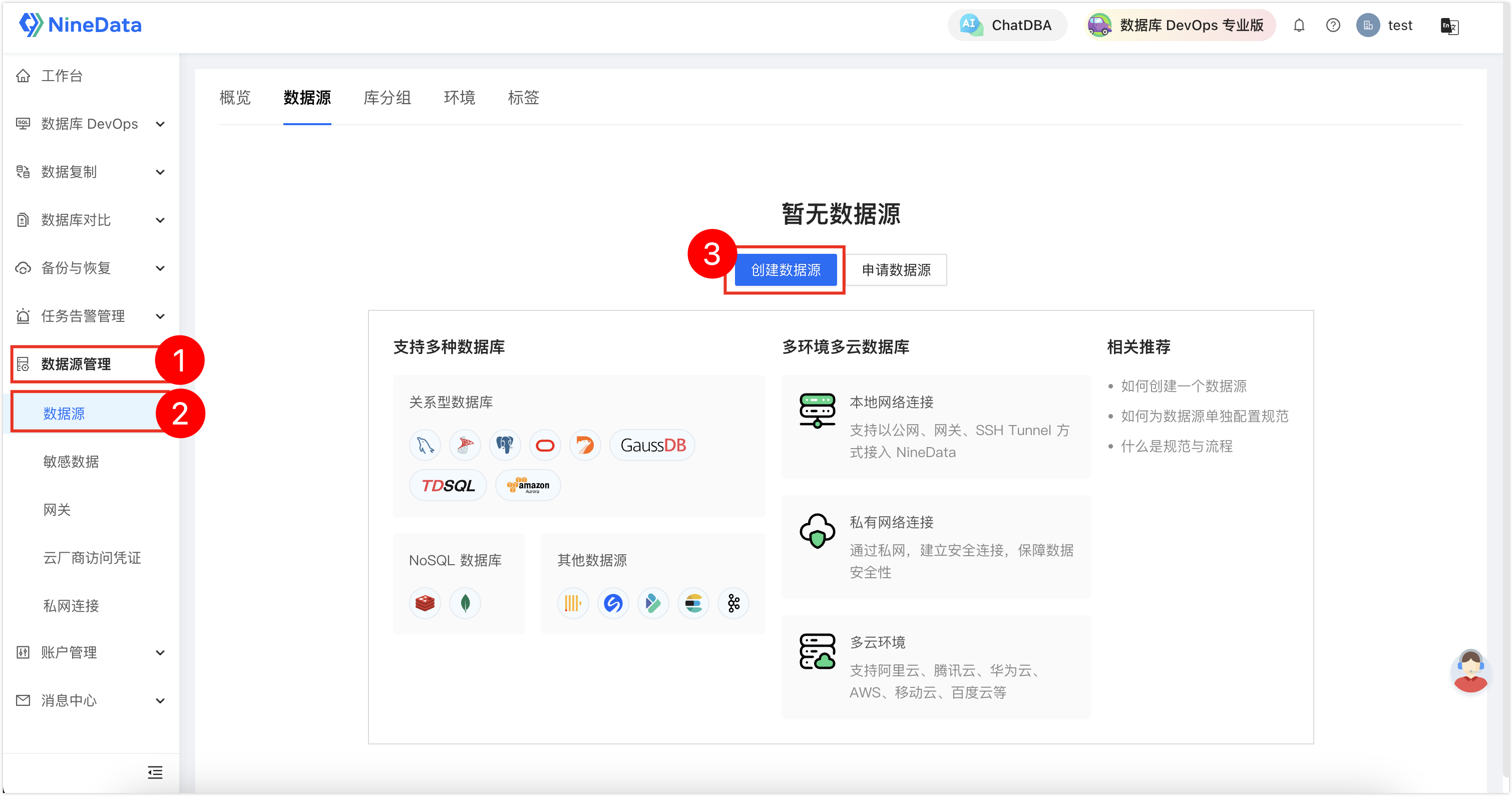Click the ClickHouse striped bars icon
This screenshot has width=1512, height=796.
coord(573,603)
